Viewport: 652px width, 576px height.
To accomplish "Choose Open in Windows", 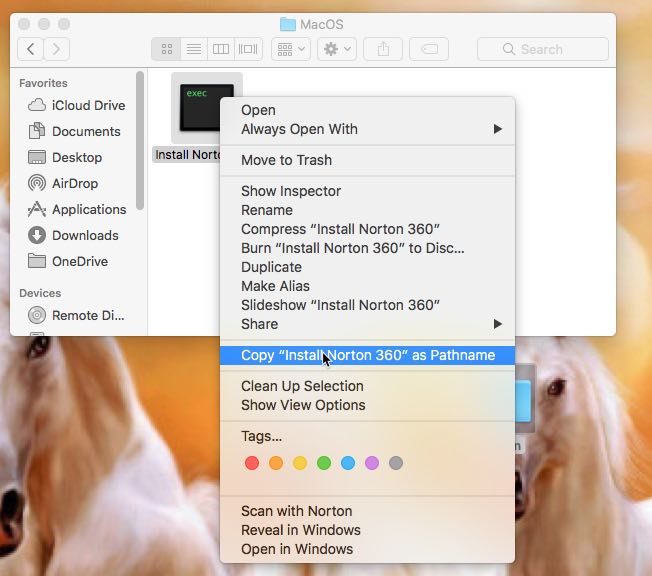I will coord(367,549).
